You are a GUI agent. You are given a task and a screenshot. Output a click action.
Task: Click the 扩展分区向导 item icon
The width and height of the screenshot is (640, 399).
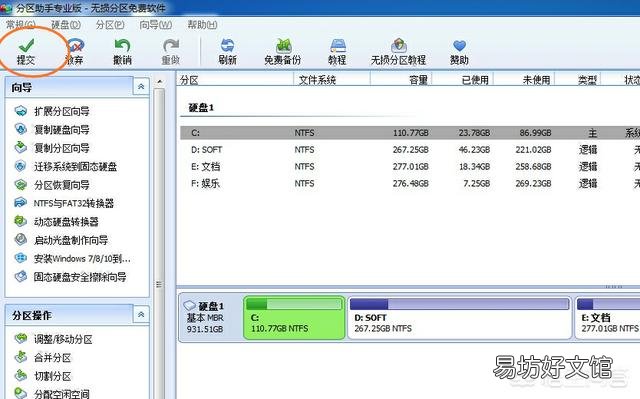click(x=20, y=111)
